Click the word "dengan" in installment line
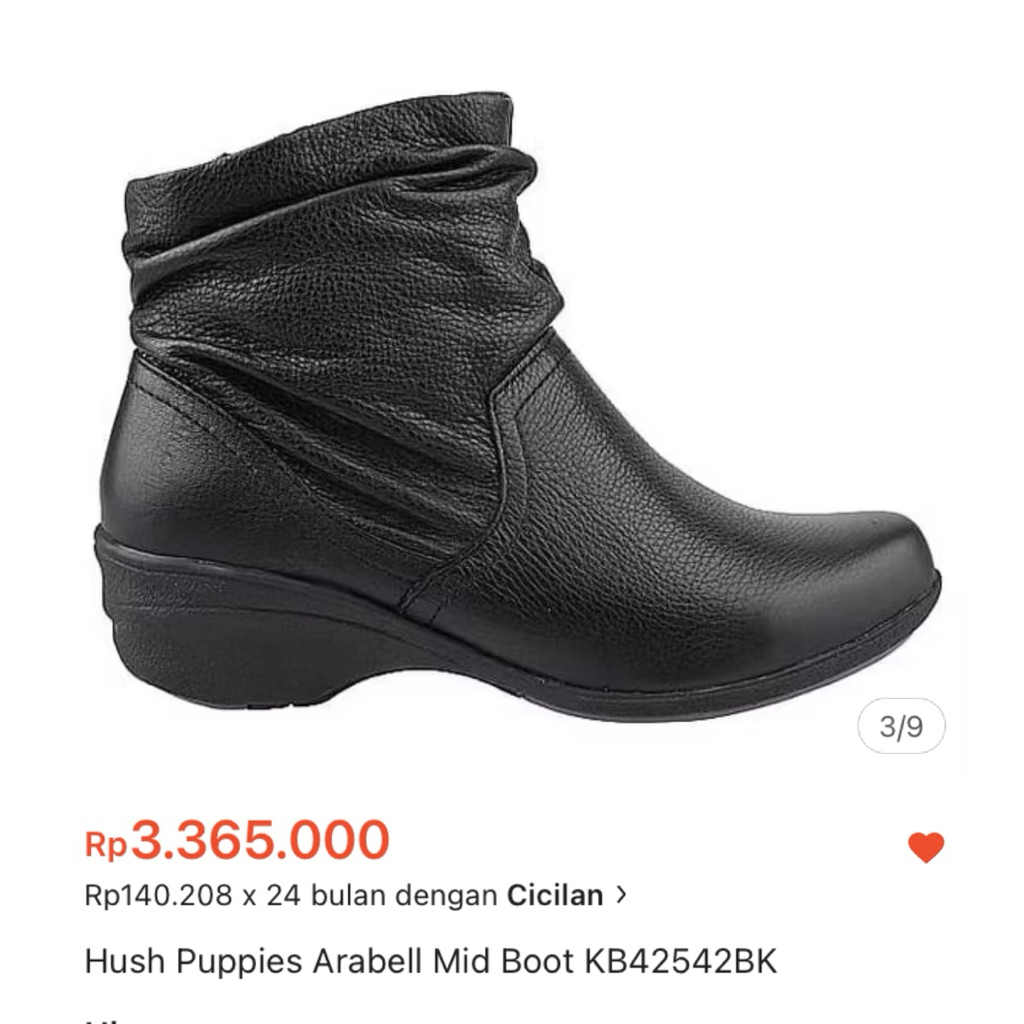 pyautogui.click(x=446, y=896)
